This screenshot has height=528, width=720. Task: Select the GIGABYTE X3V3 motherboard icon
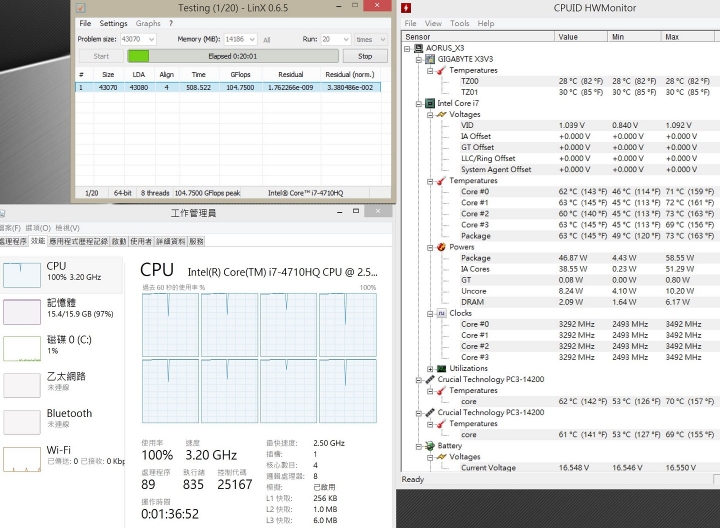click(430, 59)
